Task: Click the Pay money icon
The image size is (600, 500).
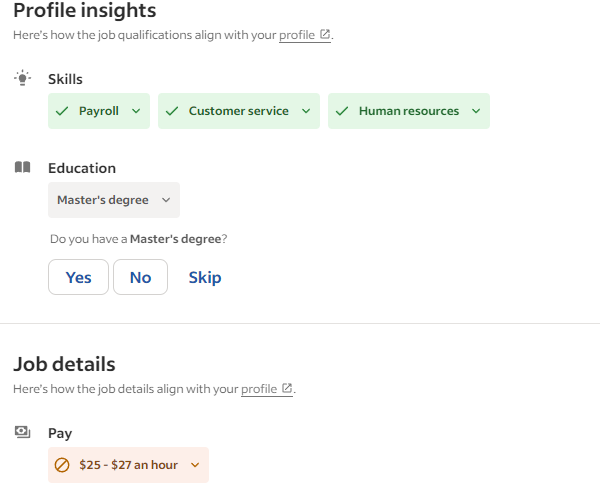Action: point(23,432)
